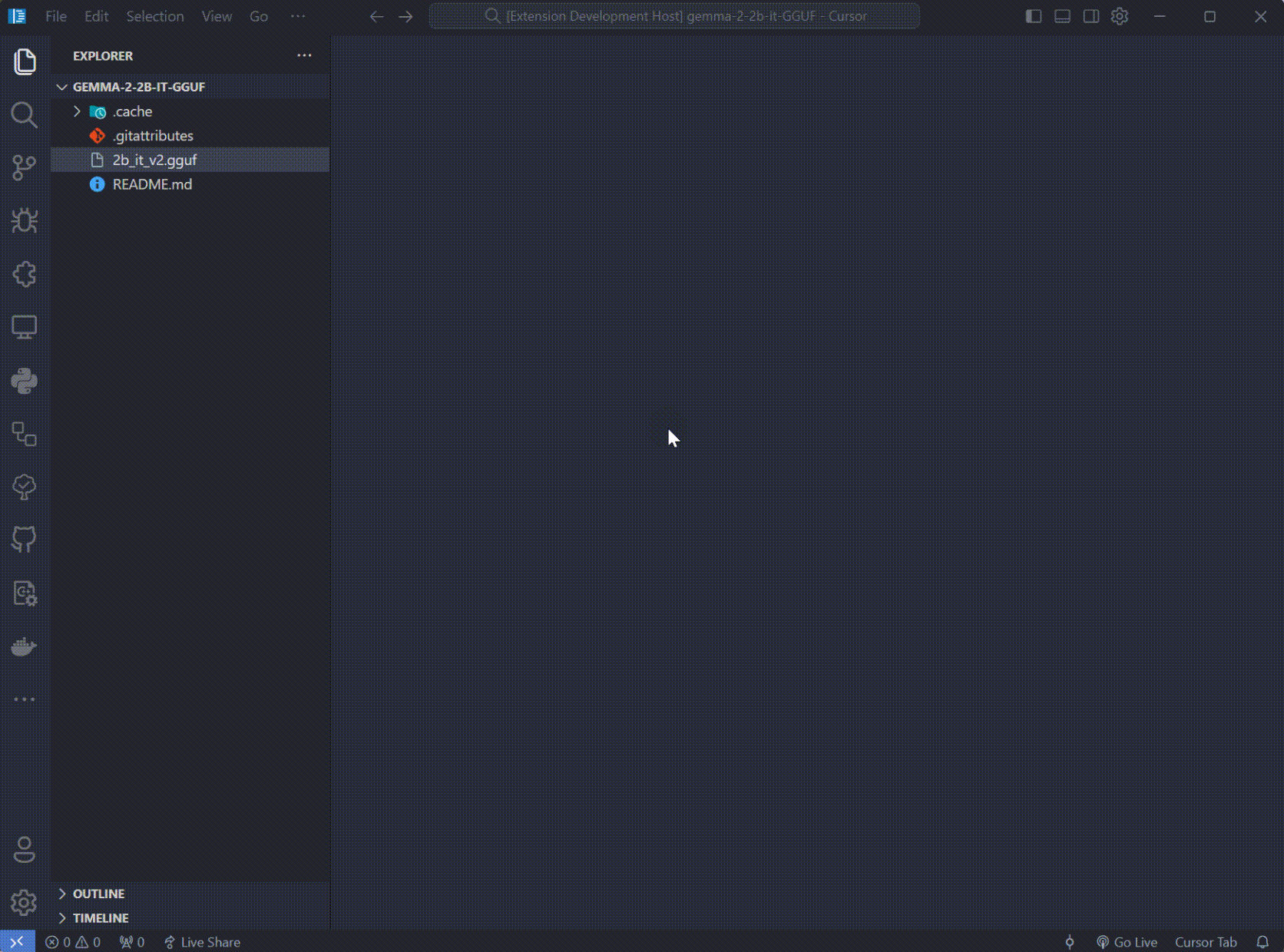Click the Cursor app logo

click(x=17, y=16)
